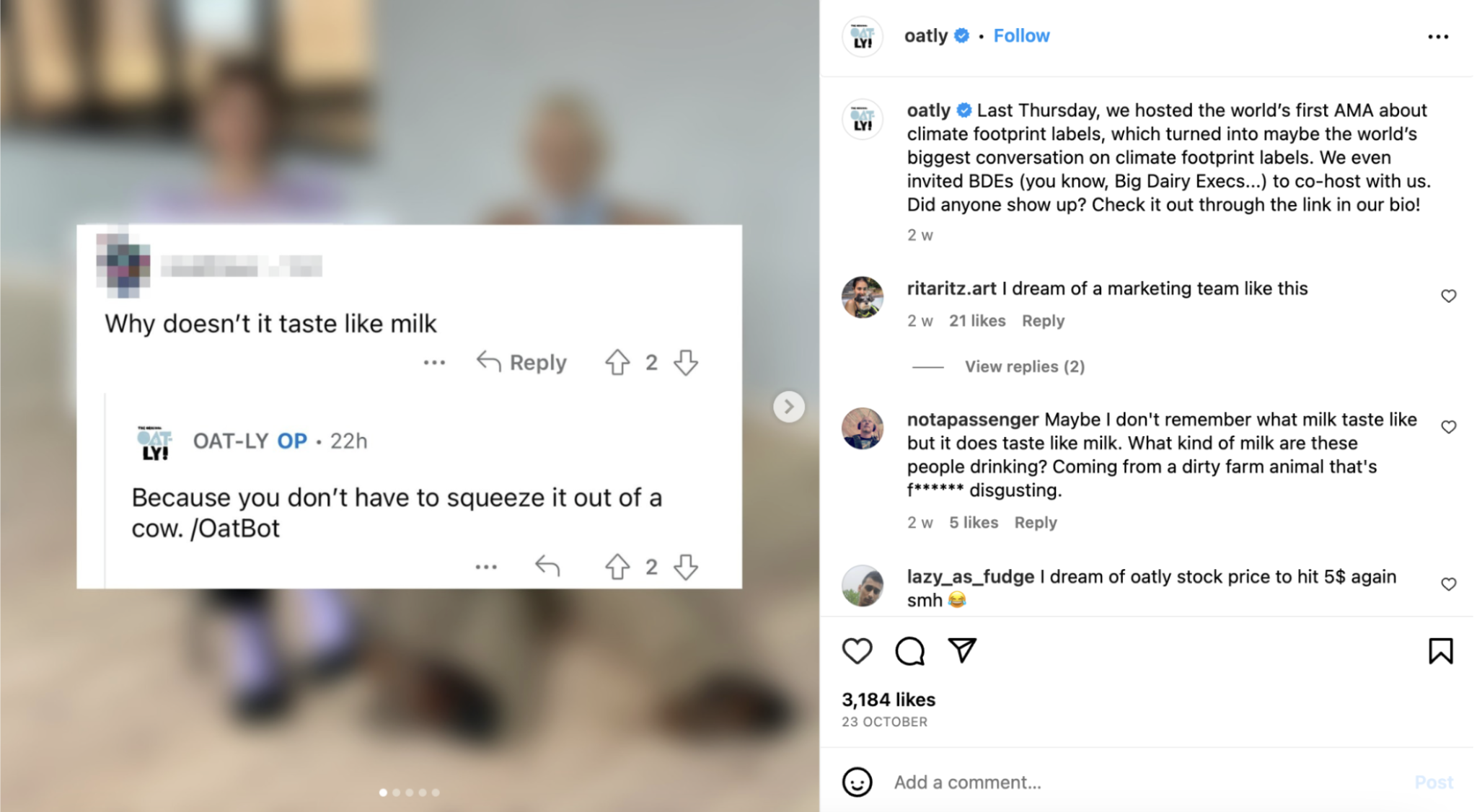Like ritaritz.art's comment heart
The image size is (1477, 812).
(x=1450, y=296)
